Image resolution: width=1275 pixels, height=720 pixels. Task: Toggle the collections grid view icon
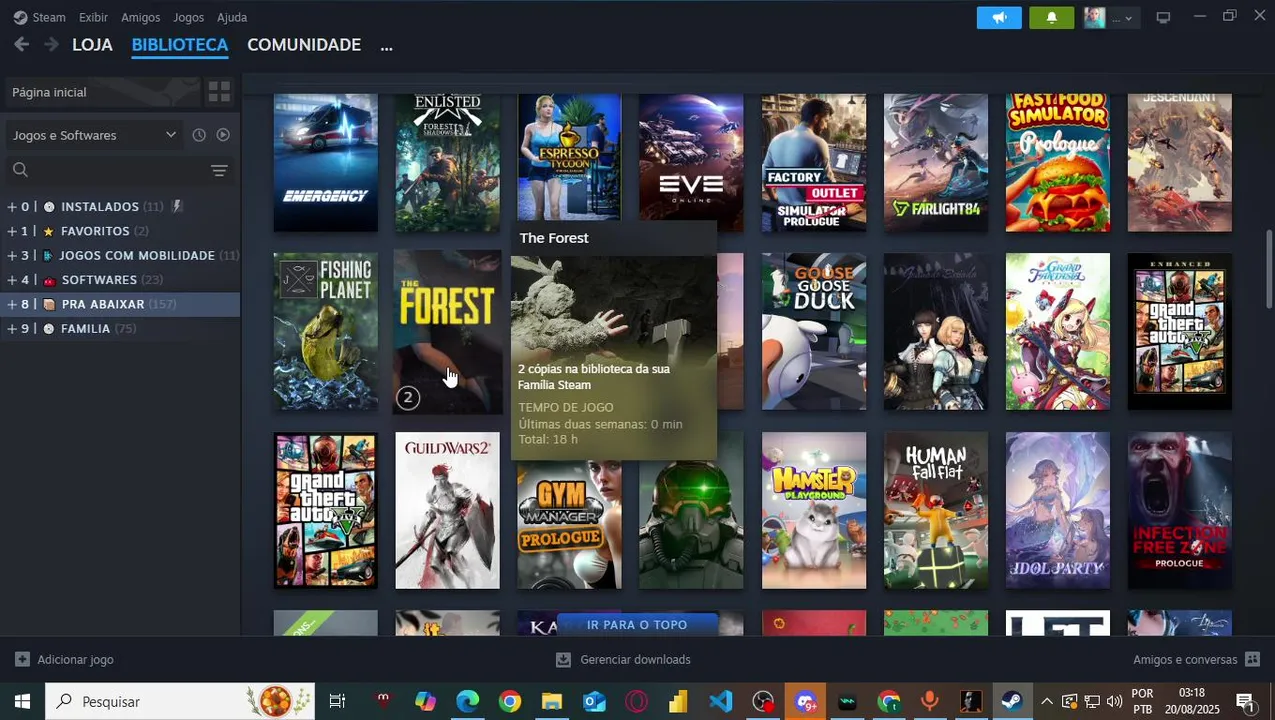219,92
